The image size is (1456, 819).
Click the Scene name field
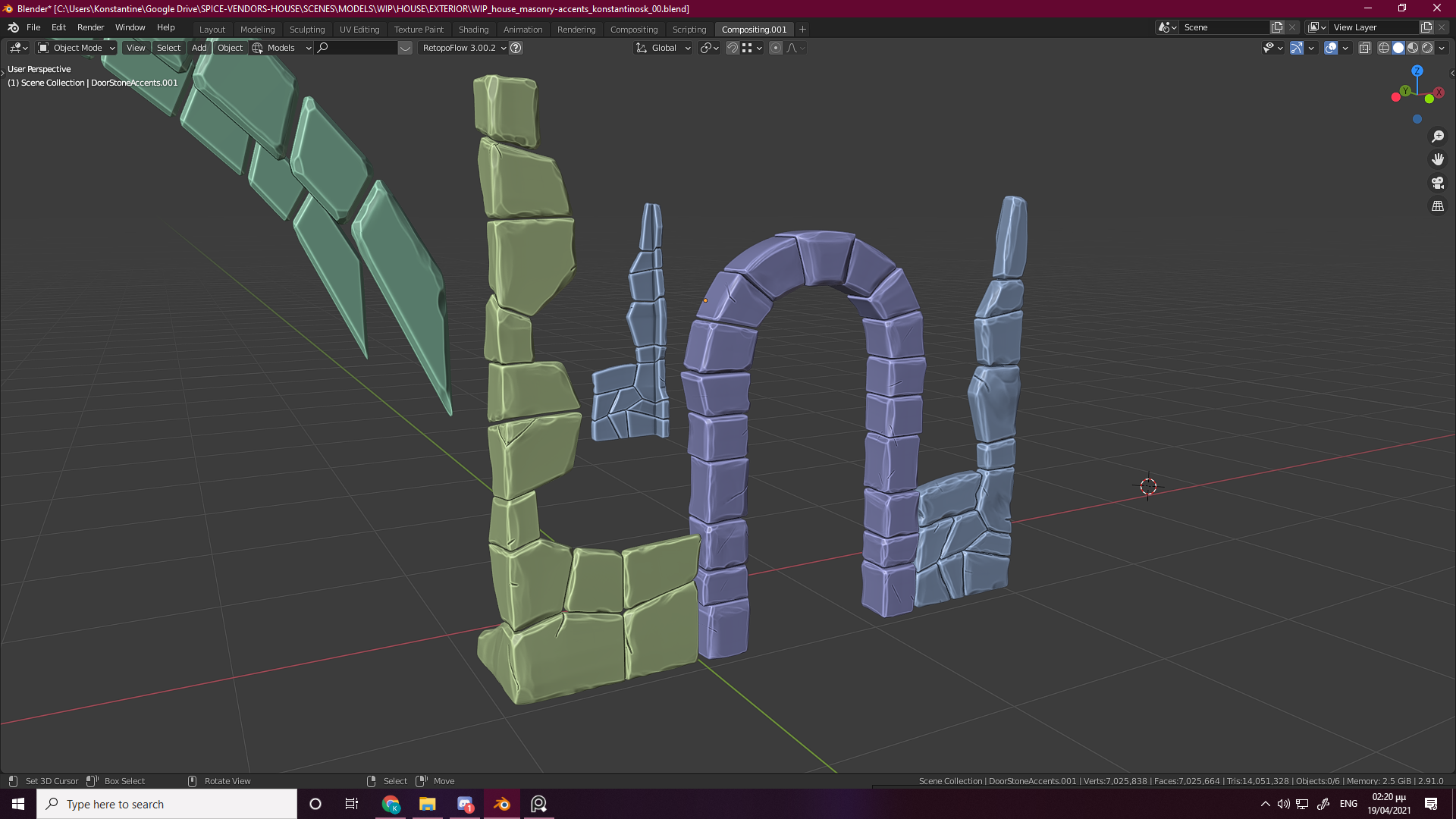pos(1223,27)
